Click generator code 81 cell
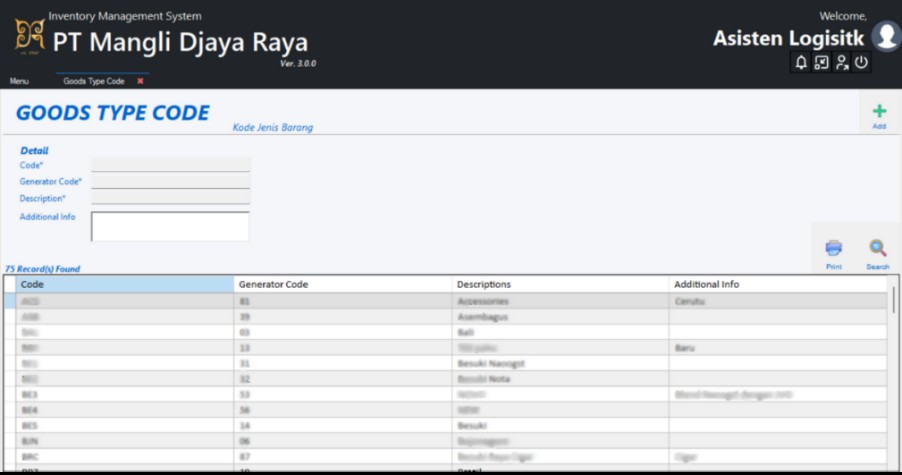The height and width of the screenshot is (475, 902). [343, 301]
